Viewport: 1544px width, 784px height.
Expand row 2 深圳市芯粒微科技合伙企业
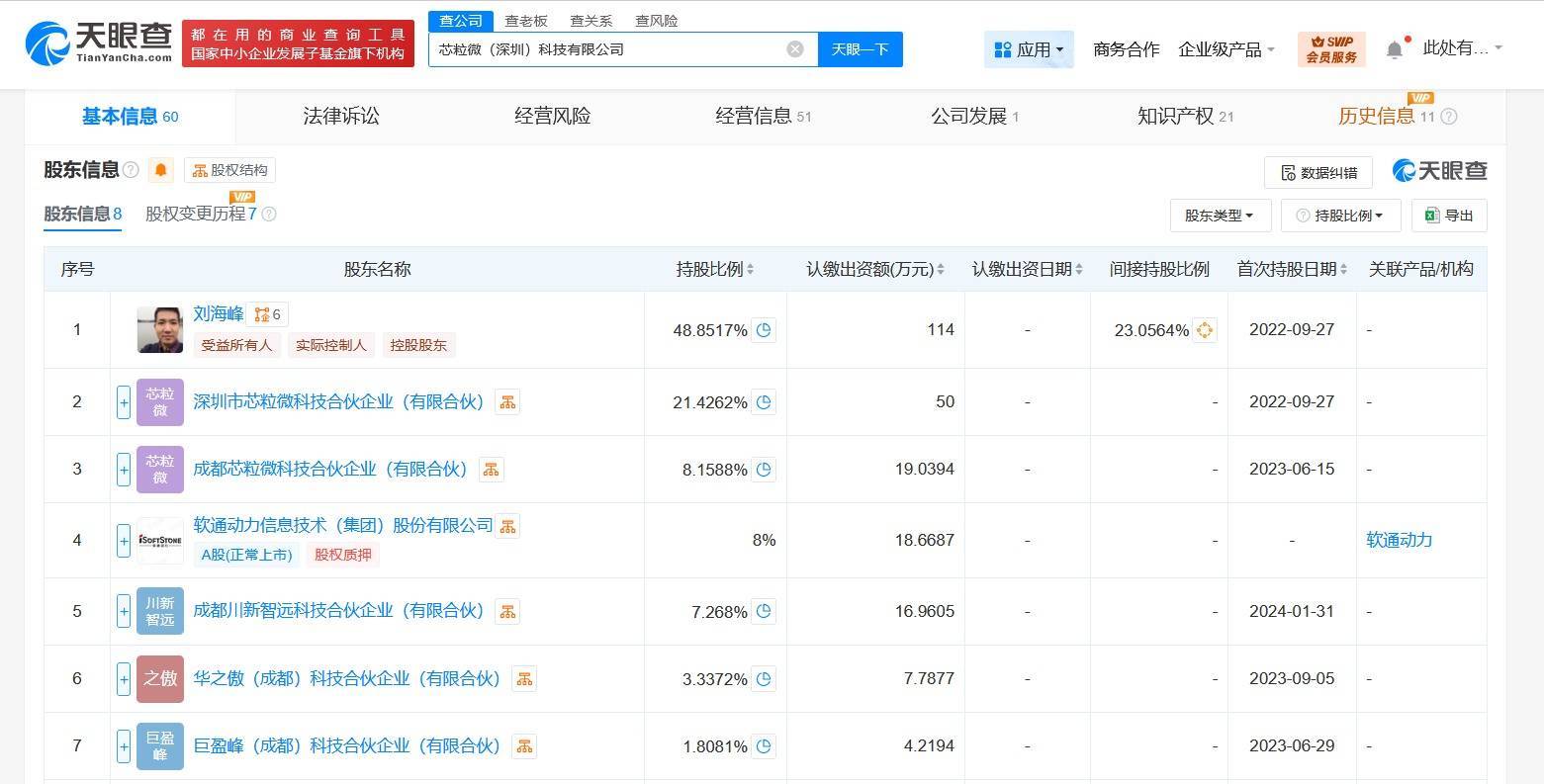click(124, 402)
